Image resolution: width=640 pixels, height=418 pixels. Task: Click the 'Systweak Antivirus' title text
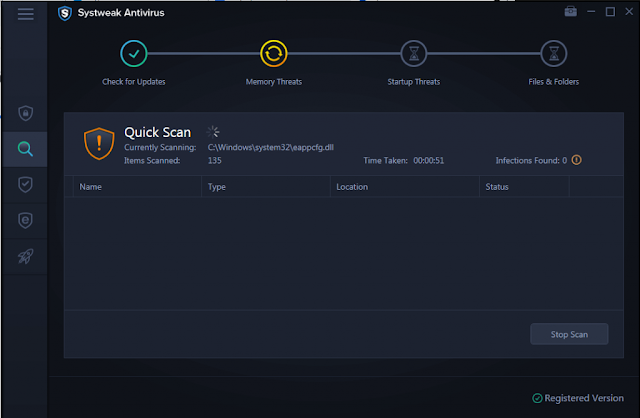point(121,13)
